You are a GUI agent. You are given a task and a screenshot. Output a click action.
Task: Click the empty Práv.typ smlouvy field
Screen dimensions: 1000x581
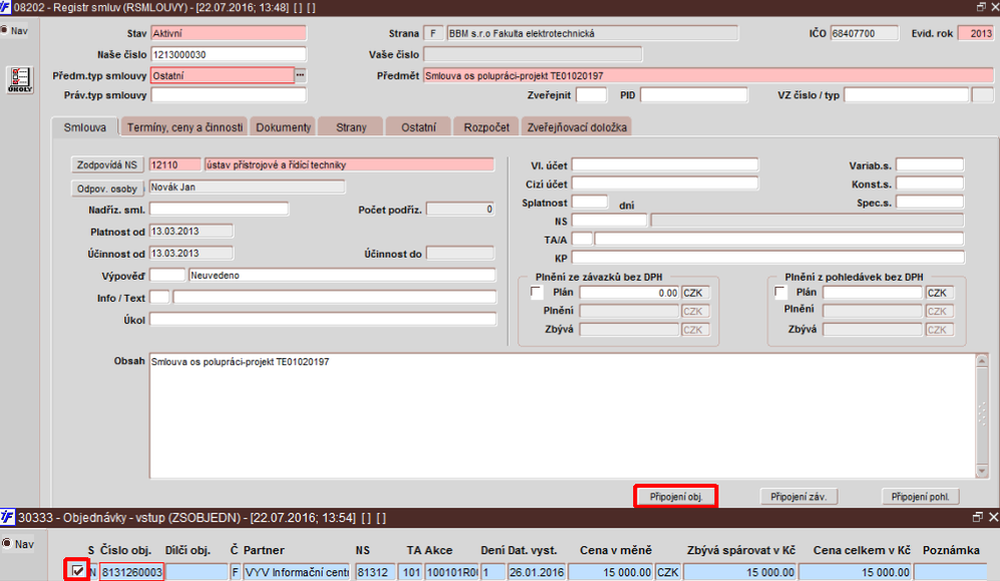pyautogui.click(x=228, y=95)
